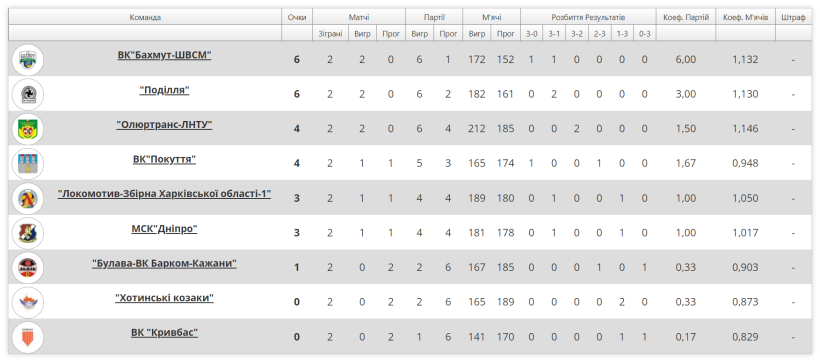Click the Команда column header
Image resolution: width=820 pixels, height=362 pixels.
145,17
